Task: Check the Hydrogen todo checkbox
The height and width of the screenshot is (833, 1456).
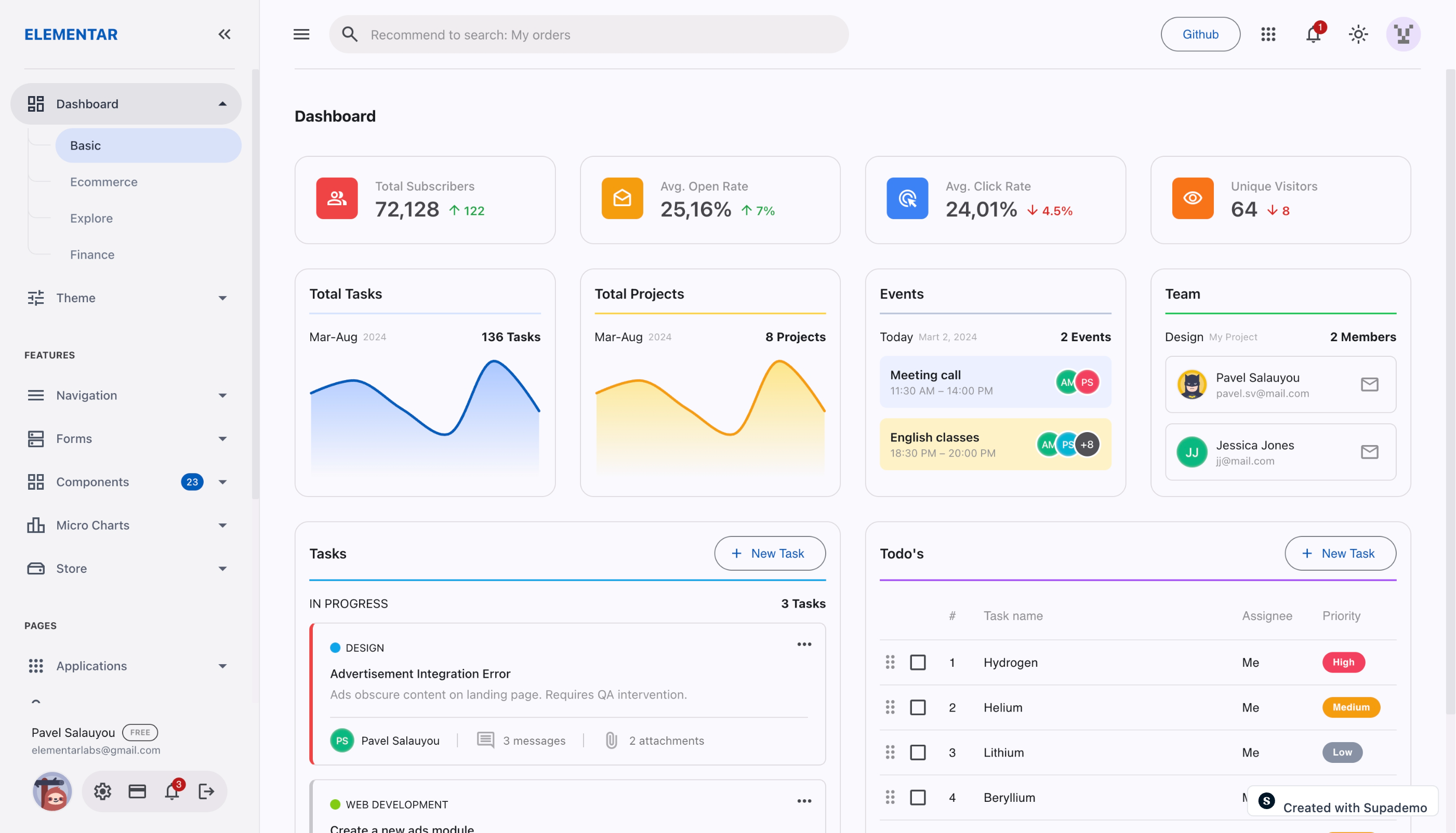Action: (x=918, y=663)
